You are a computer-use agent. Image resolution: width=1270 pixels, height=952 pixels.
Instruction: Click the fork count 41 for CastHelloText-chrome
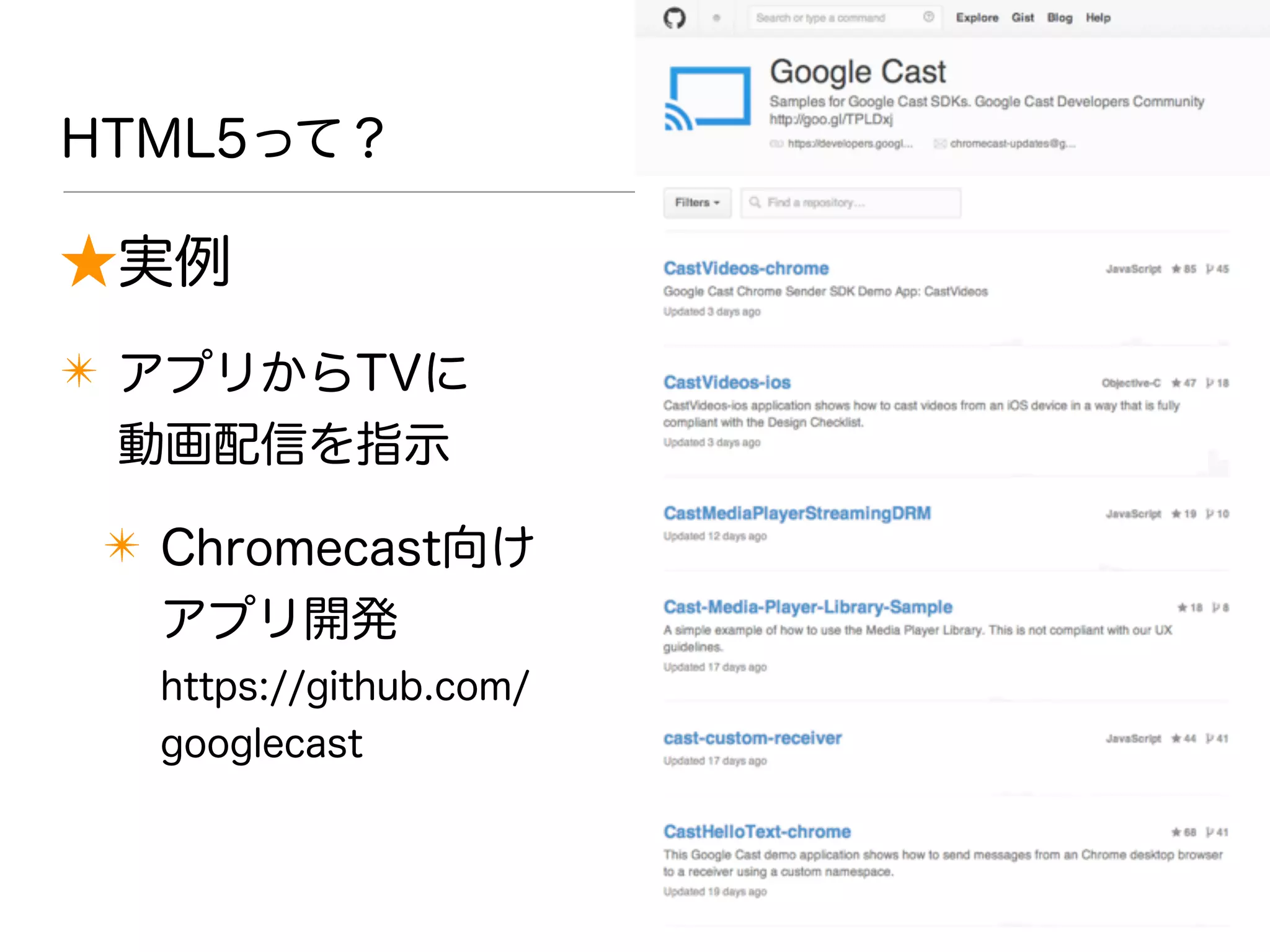pos(1217,832)
